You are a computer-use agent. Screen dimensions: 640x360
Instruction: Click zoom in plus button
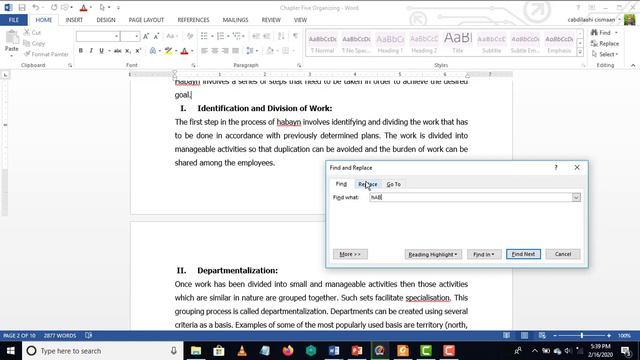(x=609, y=336)
